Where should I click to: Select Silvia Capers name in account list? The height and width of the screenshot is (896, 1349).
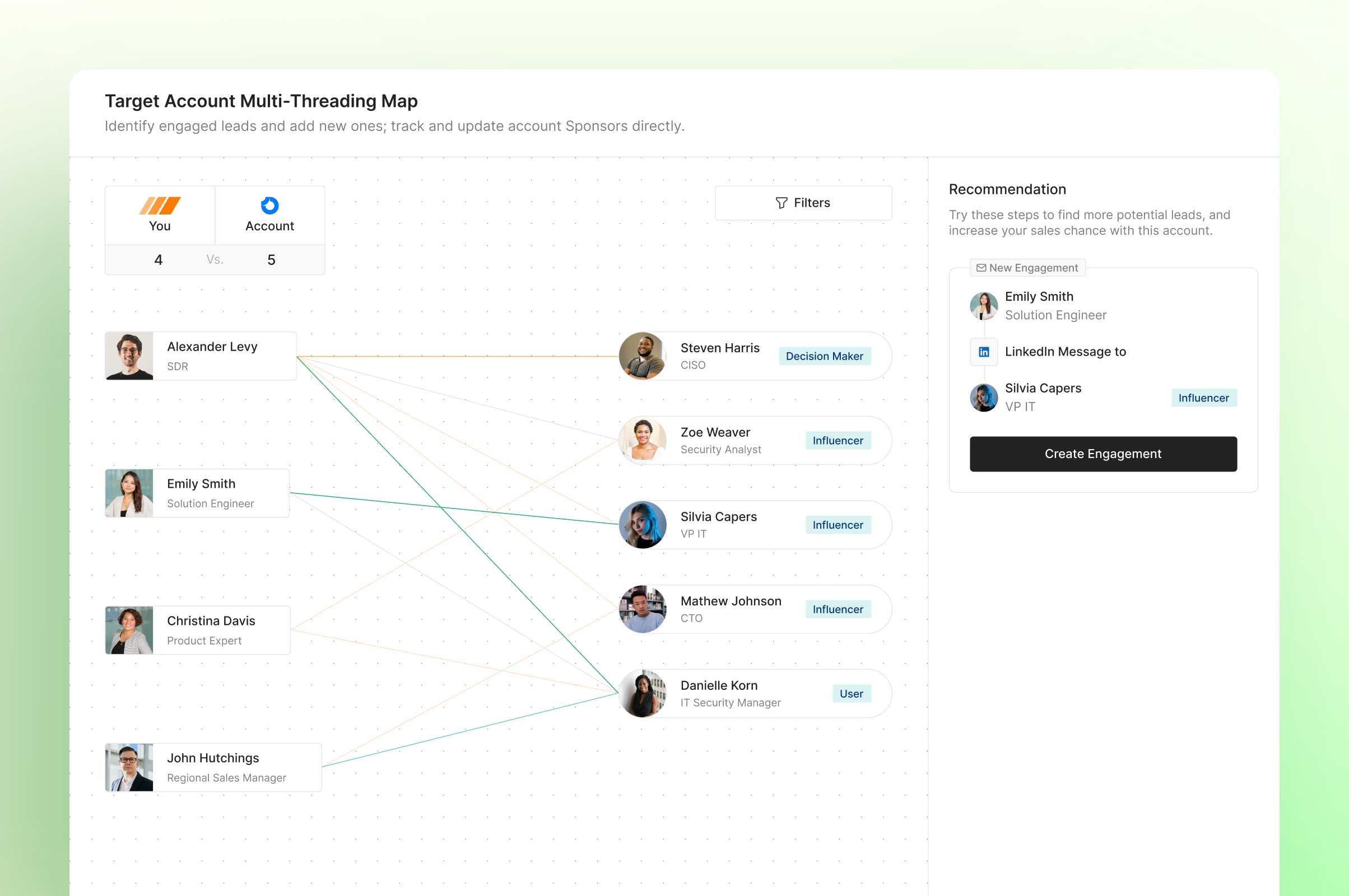pyautogui.click(x=719, y=516)
